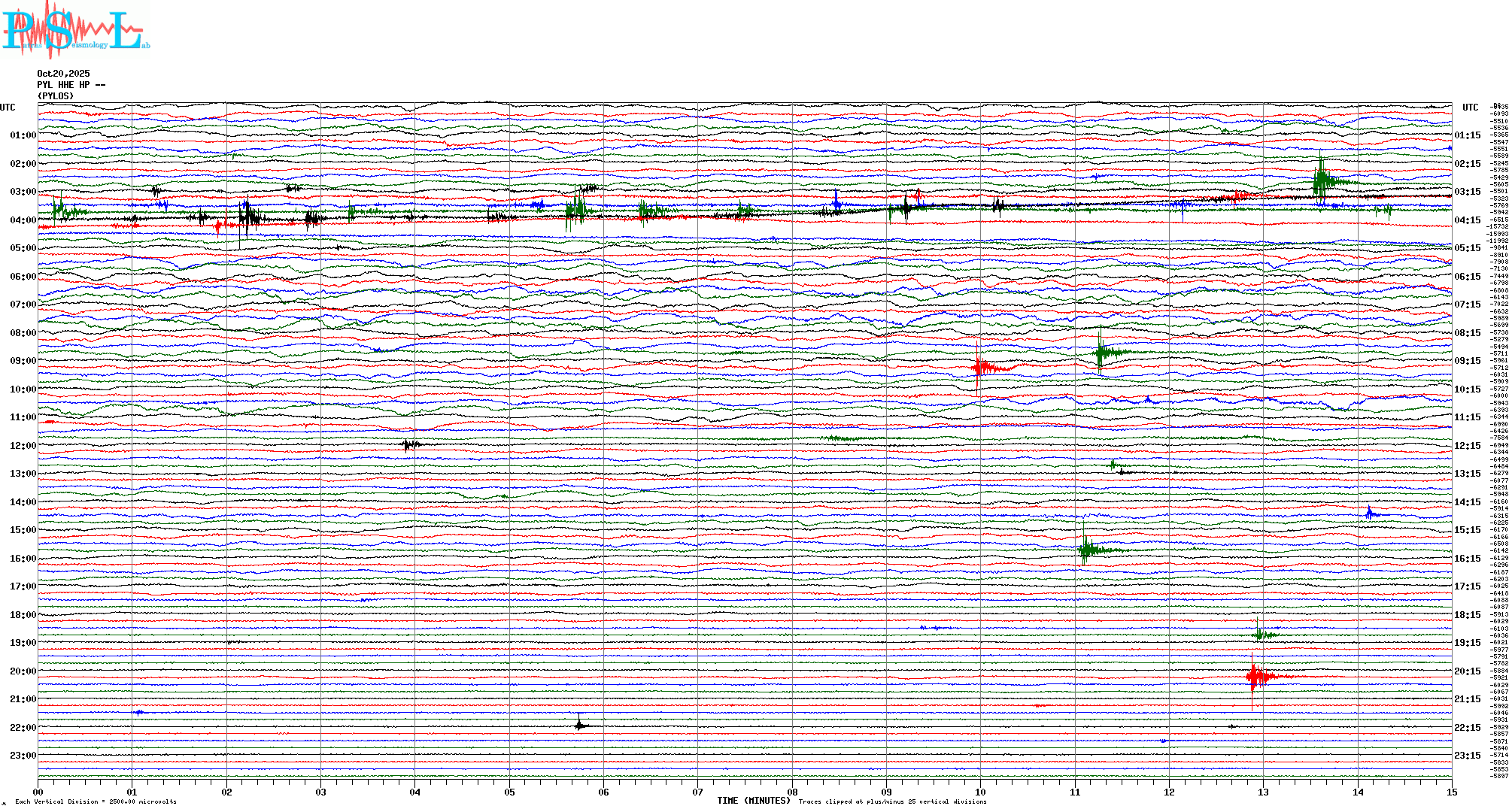Click the 23:00 hour label on left axis
1512x812 pixels.
pyautogui.click(x=23, y=756)
